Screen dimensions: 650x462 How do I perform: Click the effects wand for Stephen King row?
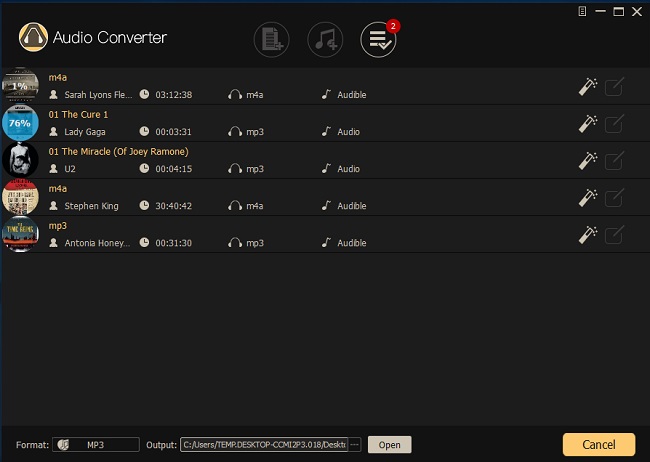pos(588,198)
